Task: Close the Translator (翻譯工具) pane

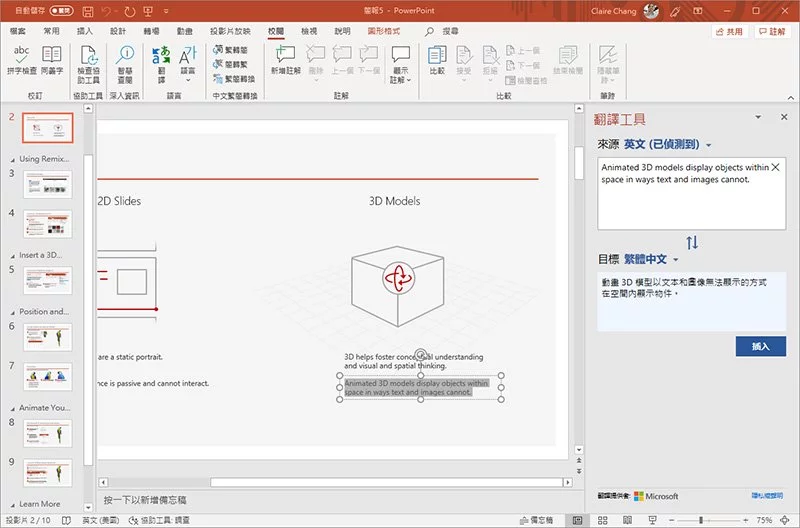Action: tap(784, 117)
